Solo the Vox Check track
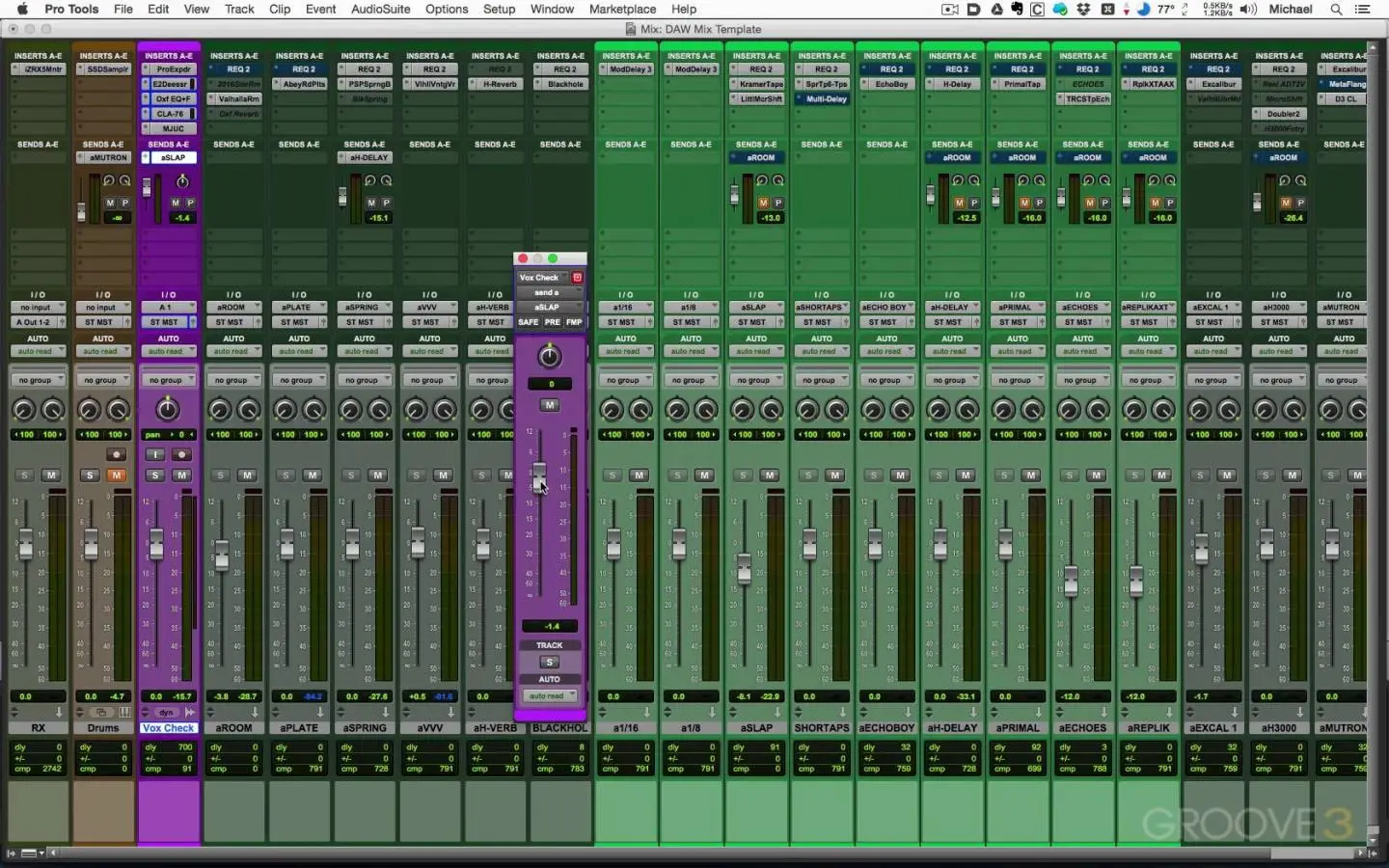The image size is (1389, 868). [154, 475]
